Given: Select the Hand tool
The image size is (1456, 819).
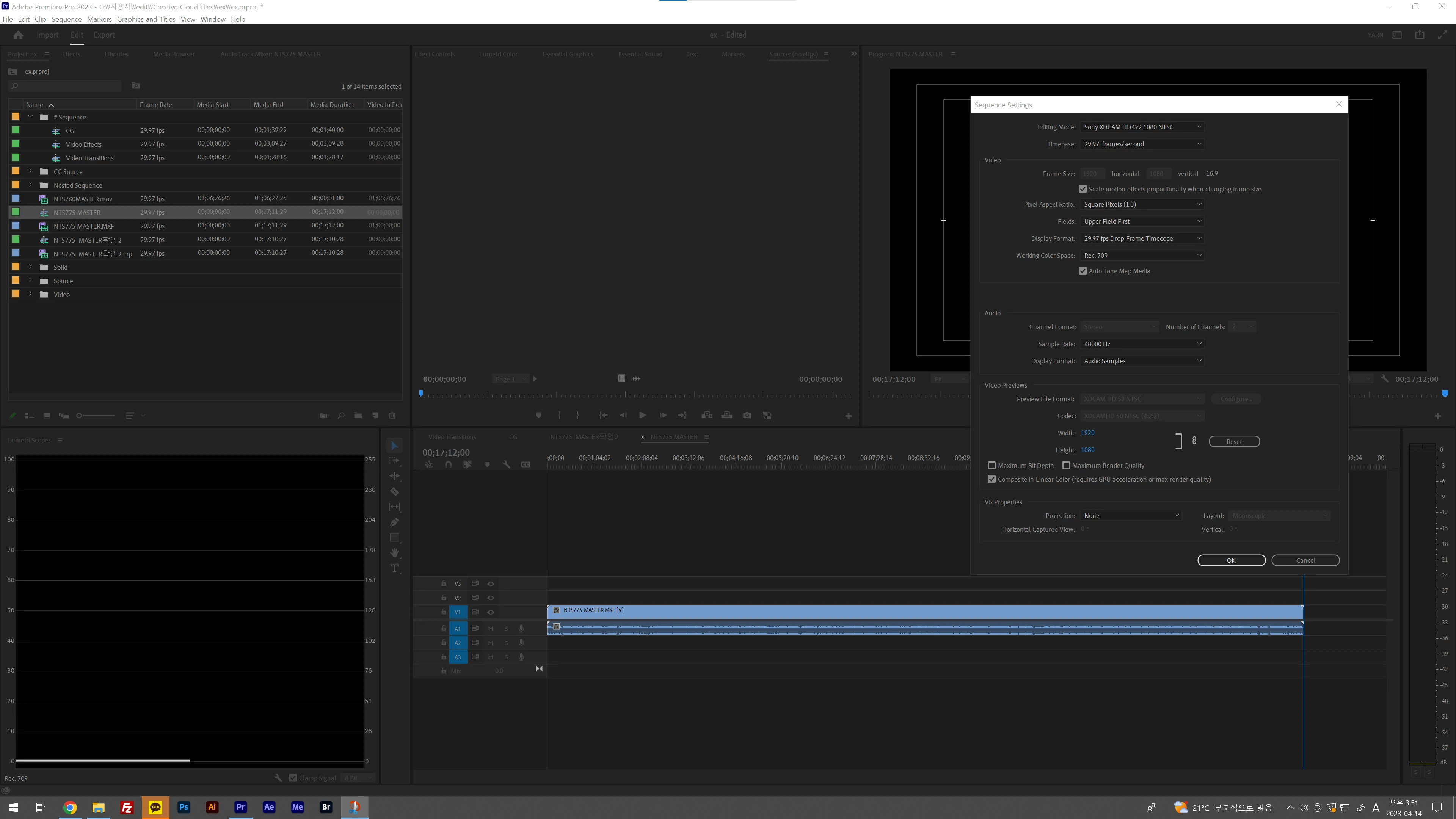Looking at the screenshot, I should [x=394, y=553].
